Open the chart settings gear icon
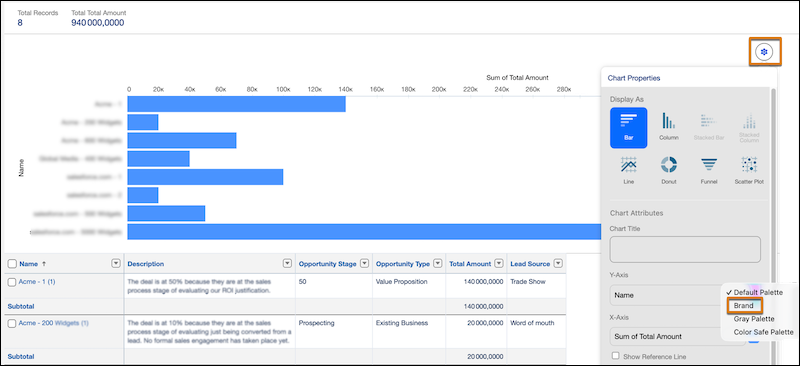Image resolution: width=800 pixels, height=366 pixels. [764, 52]
